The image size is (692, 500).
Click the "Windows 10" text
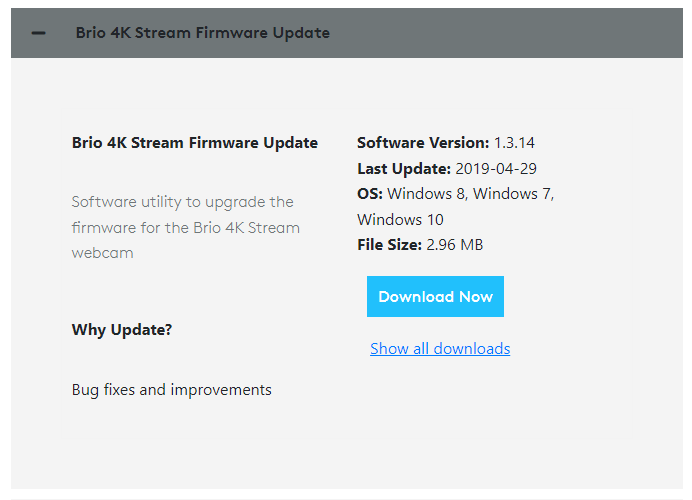pyautogui.click(x=400, y=220)
